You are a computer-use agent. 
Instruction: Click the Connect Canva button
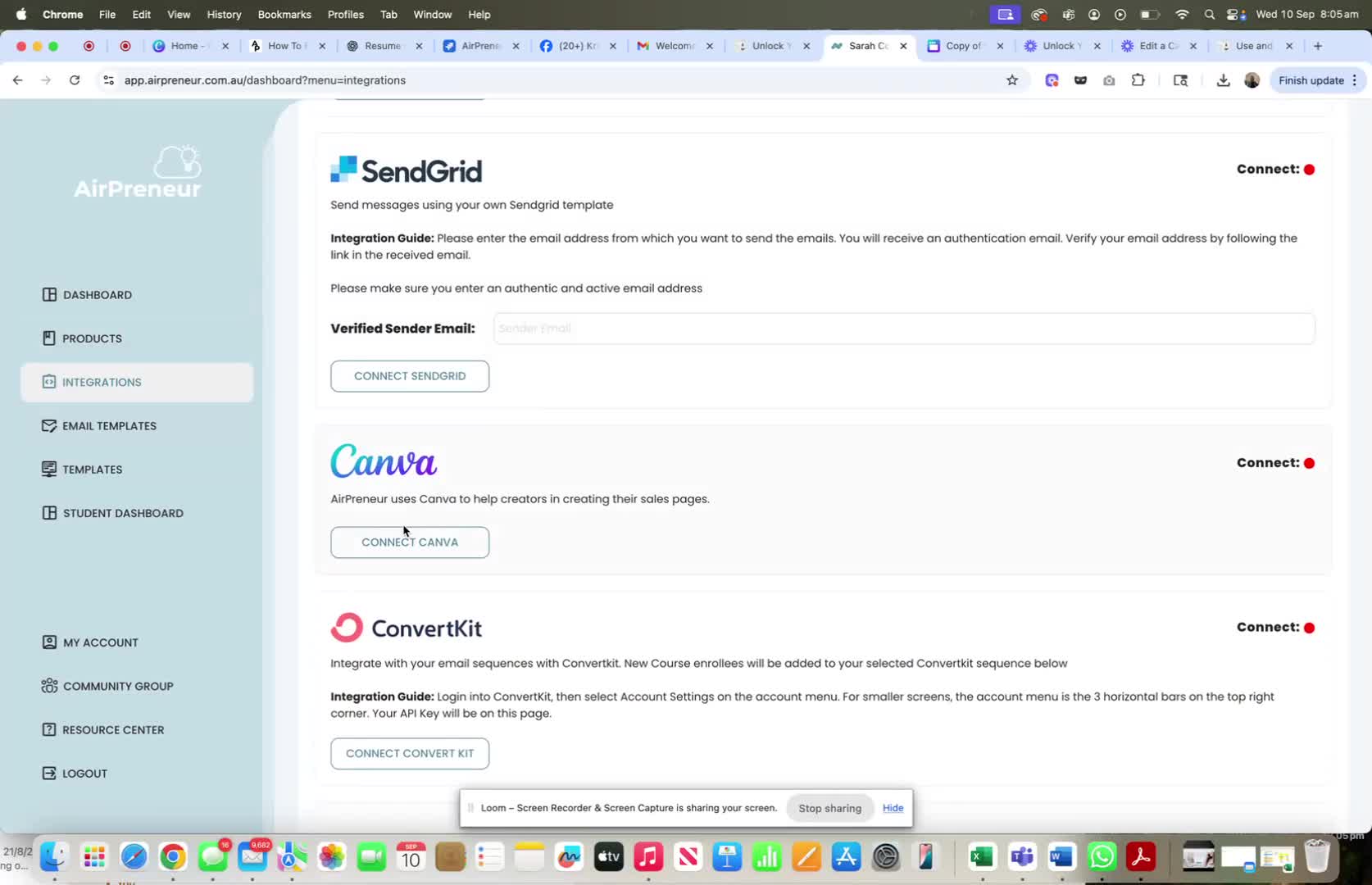[410, 542]
